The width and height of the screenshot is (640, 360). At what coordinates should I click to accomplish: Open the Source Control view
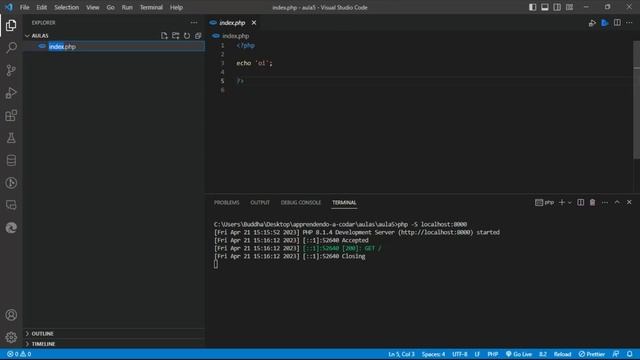[11, 70]
